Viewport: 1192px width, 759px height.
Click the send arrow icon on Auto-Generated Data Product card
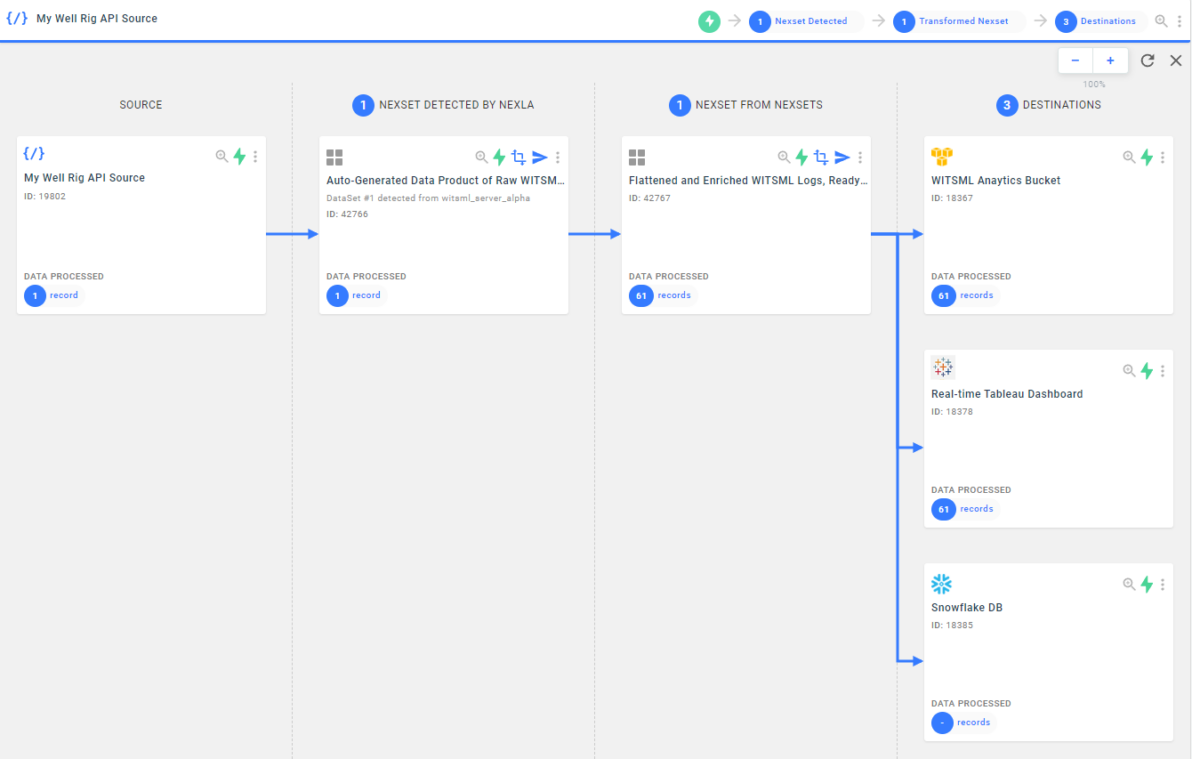540,157
